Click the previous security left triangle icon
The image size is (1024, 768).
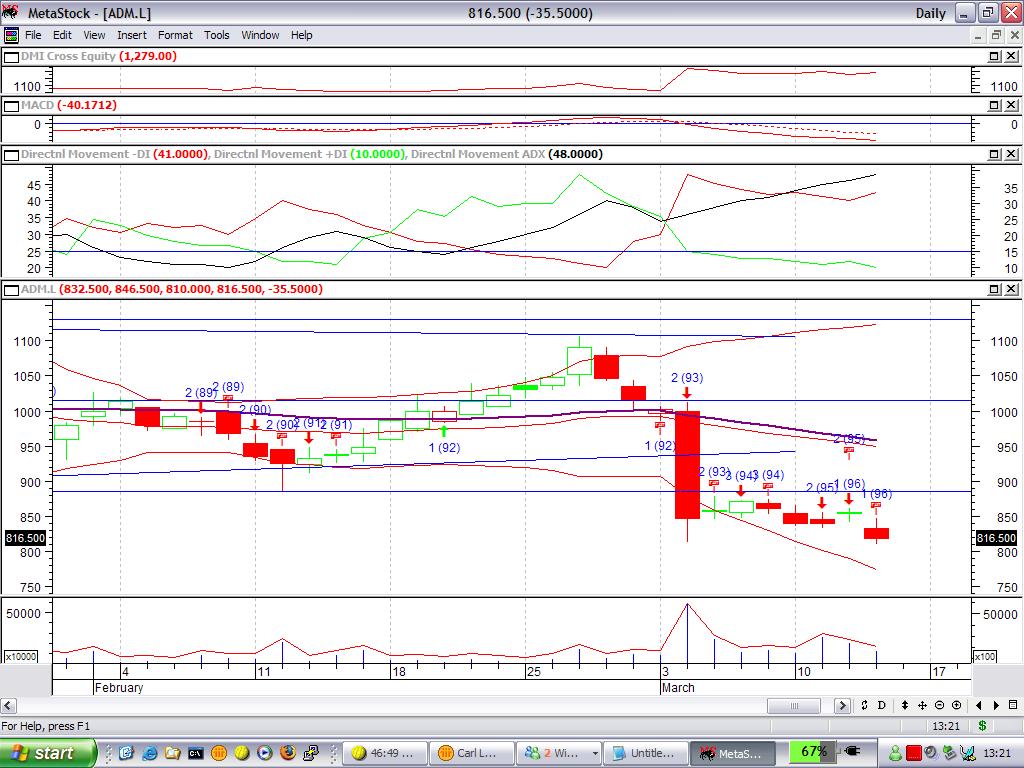point(978,705)
